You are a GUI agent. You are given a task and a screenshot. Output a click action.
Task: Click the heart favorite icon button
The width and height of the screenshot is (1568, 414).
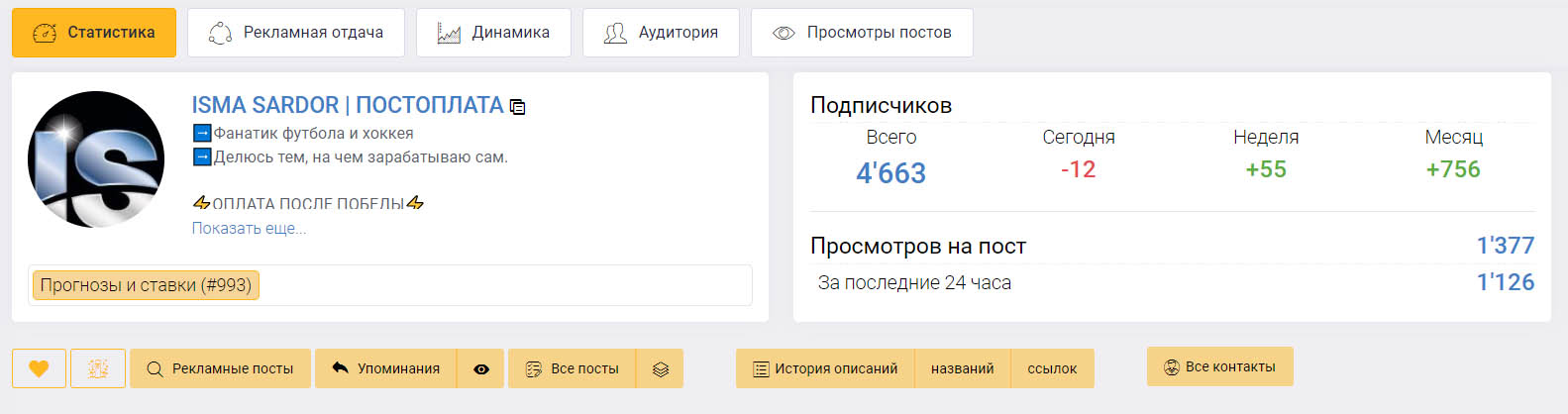39,368
